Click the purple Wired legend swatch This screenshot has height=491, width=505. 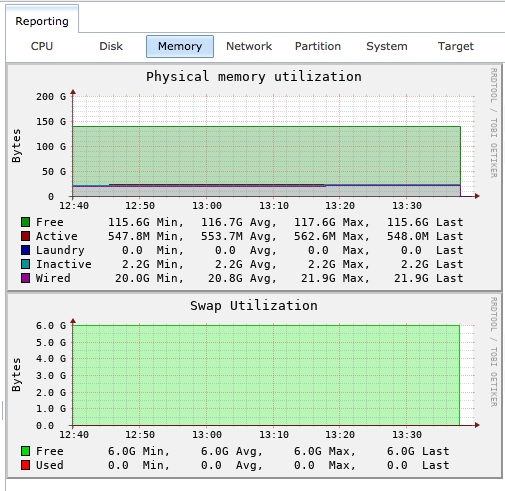tap(25, 278)
